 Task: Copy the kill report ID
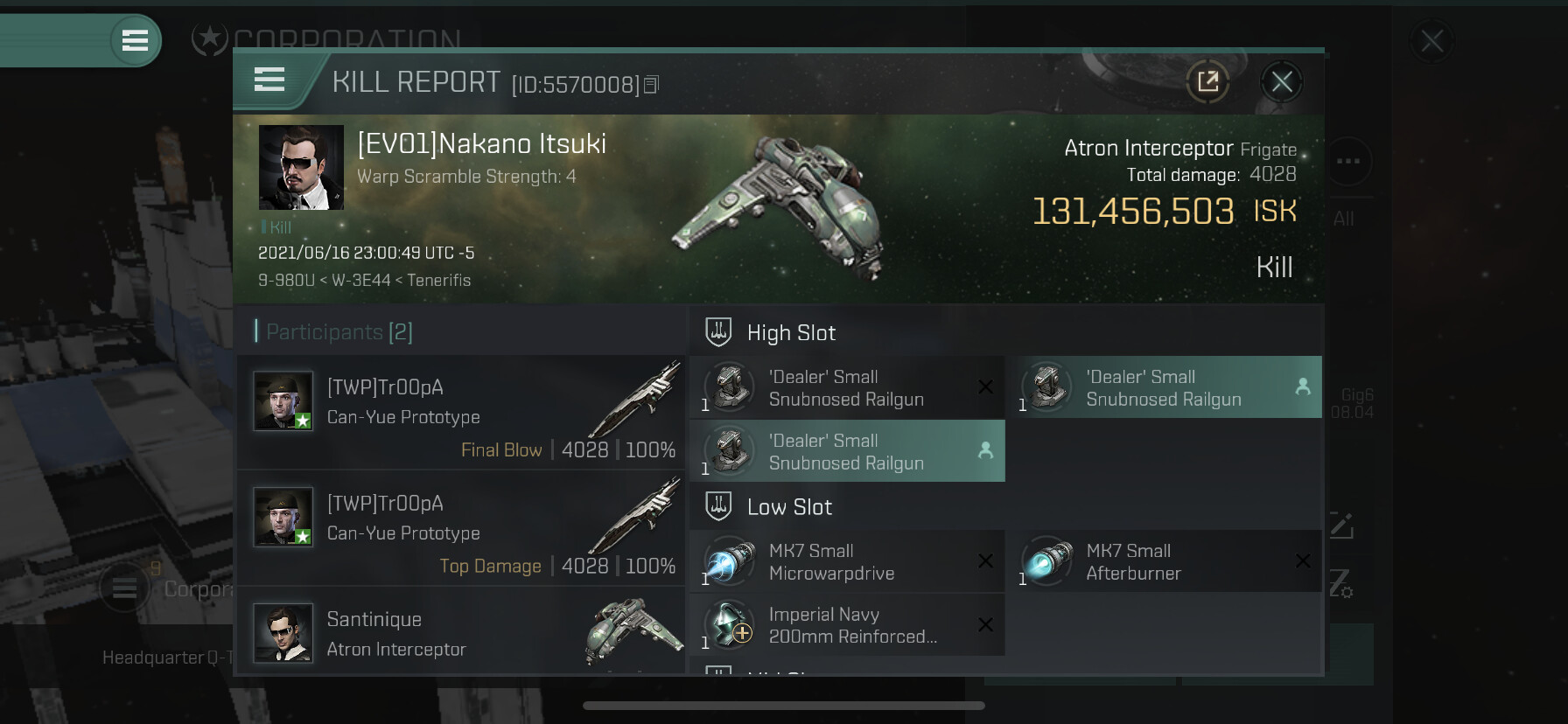pyautogui.click(x=651, y=85)
